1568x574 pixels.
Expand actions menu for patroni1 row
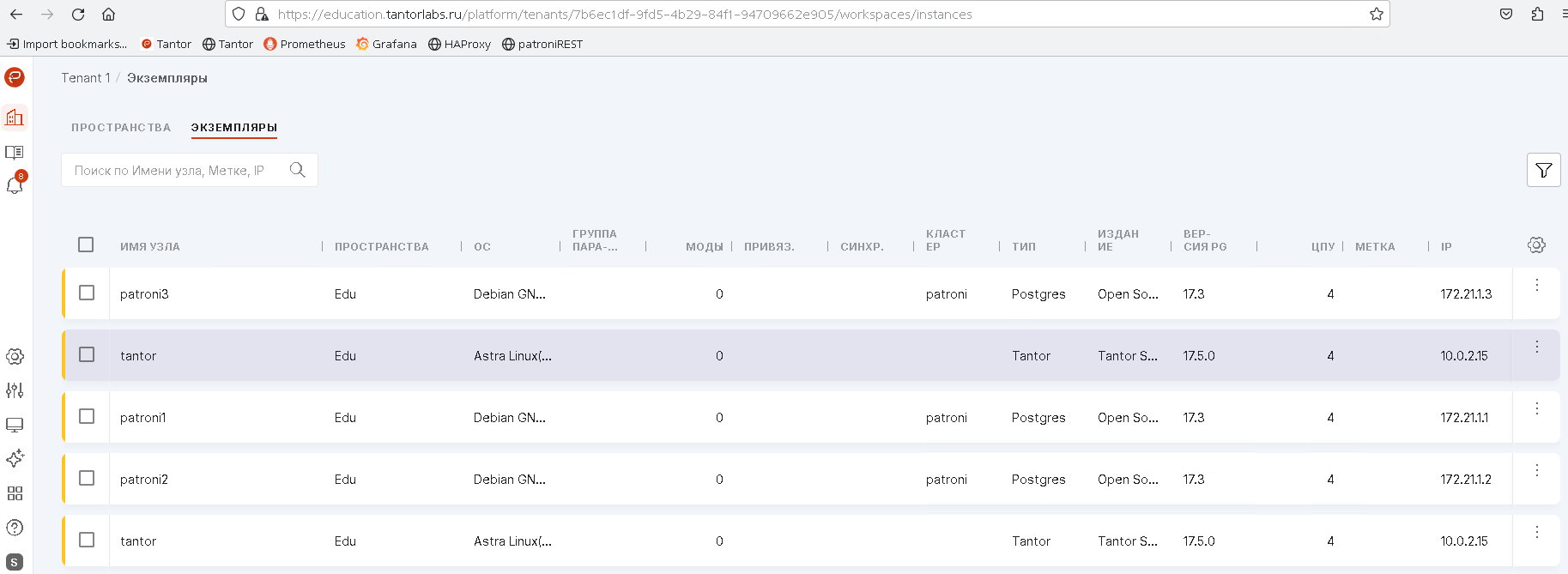(x=1536, y=408)
